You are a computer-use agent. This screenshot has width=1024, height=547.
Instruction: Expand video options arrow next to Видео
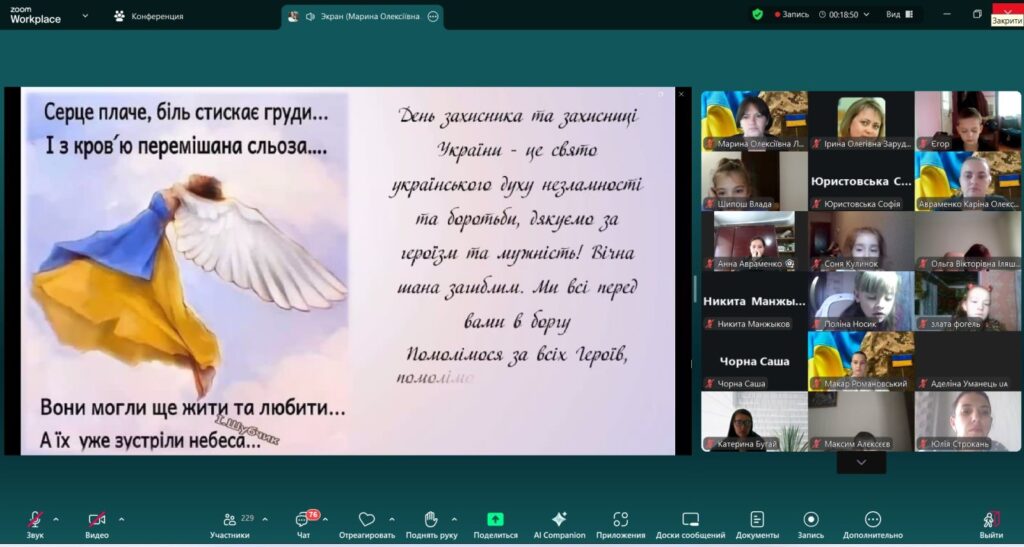(x=121, y=519)
